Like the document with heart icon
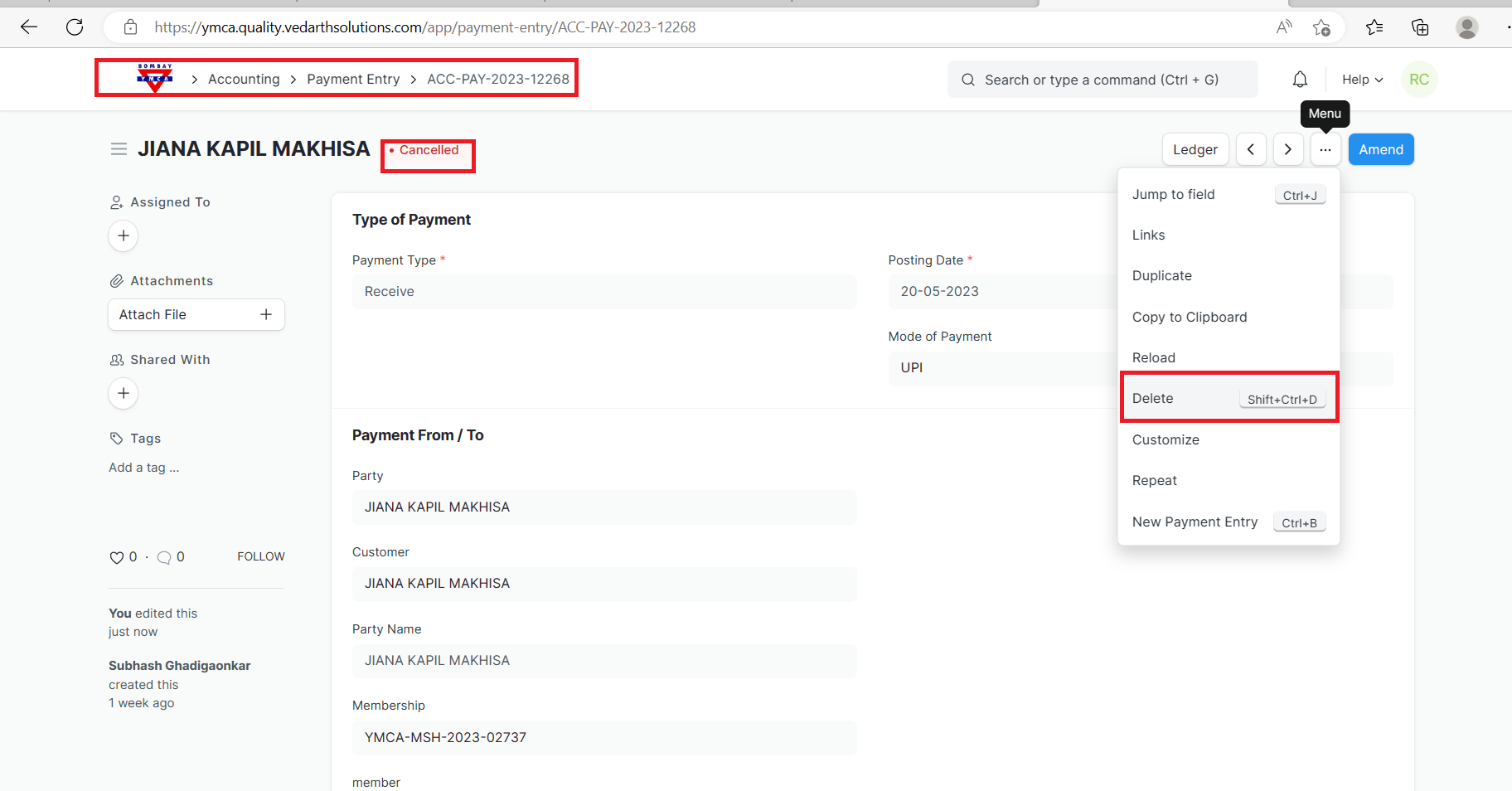Viewport: 1512px width, 791px height. [x=117, y=557]
